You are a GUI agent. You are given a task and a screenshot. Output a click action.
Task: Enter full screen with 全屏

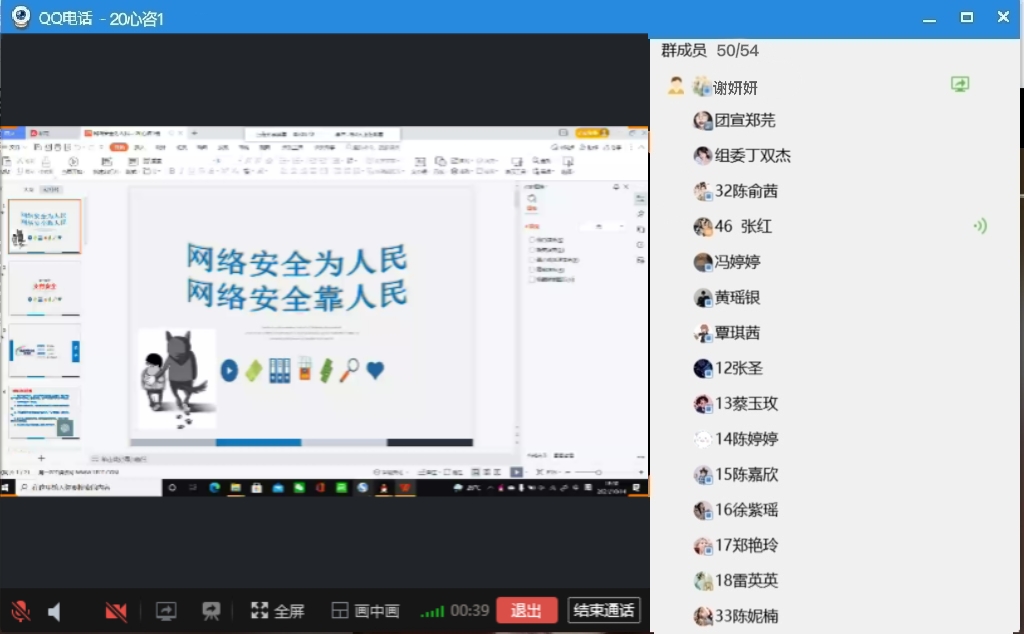click(277, 611)
